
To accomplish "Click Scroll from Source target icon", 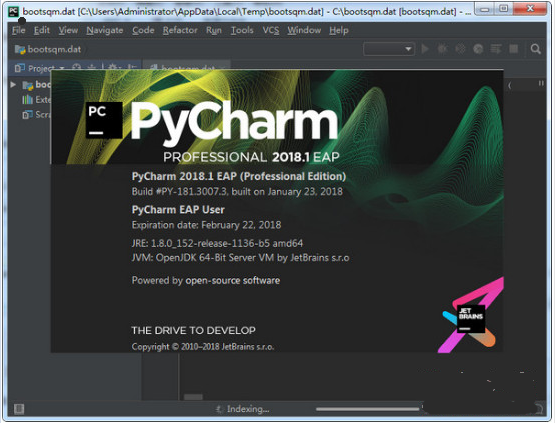I will 76,67.
